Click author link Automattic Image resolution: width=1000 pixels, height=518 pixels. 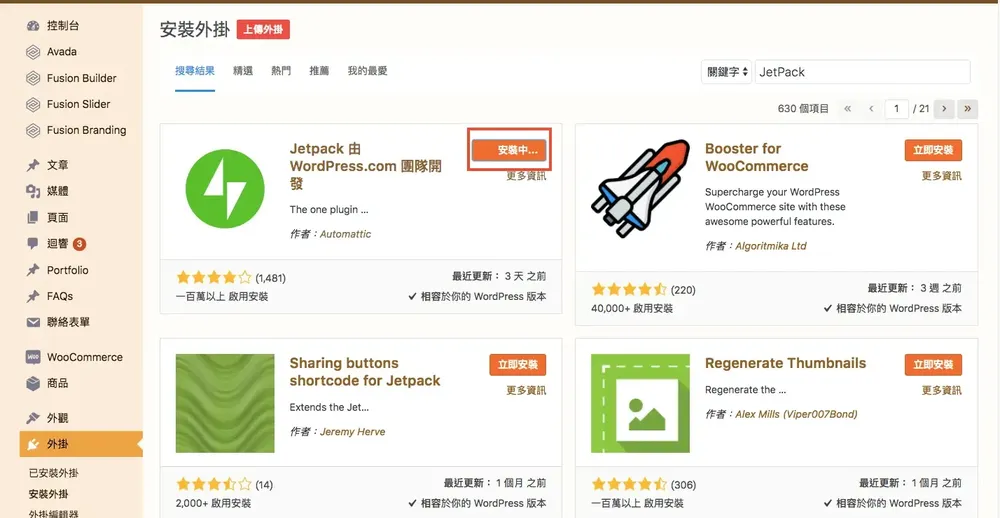[345, 234]
